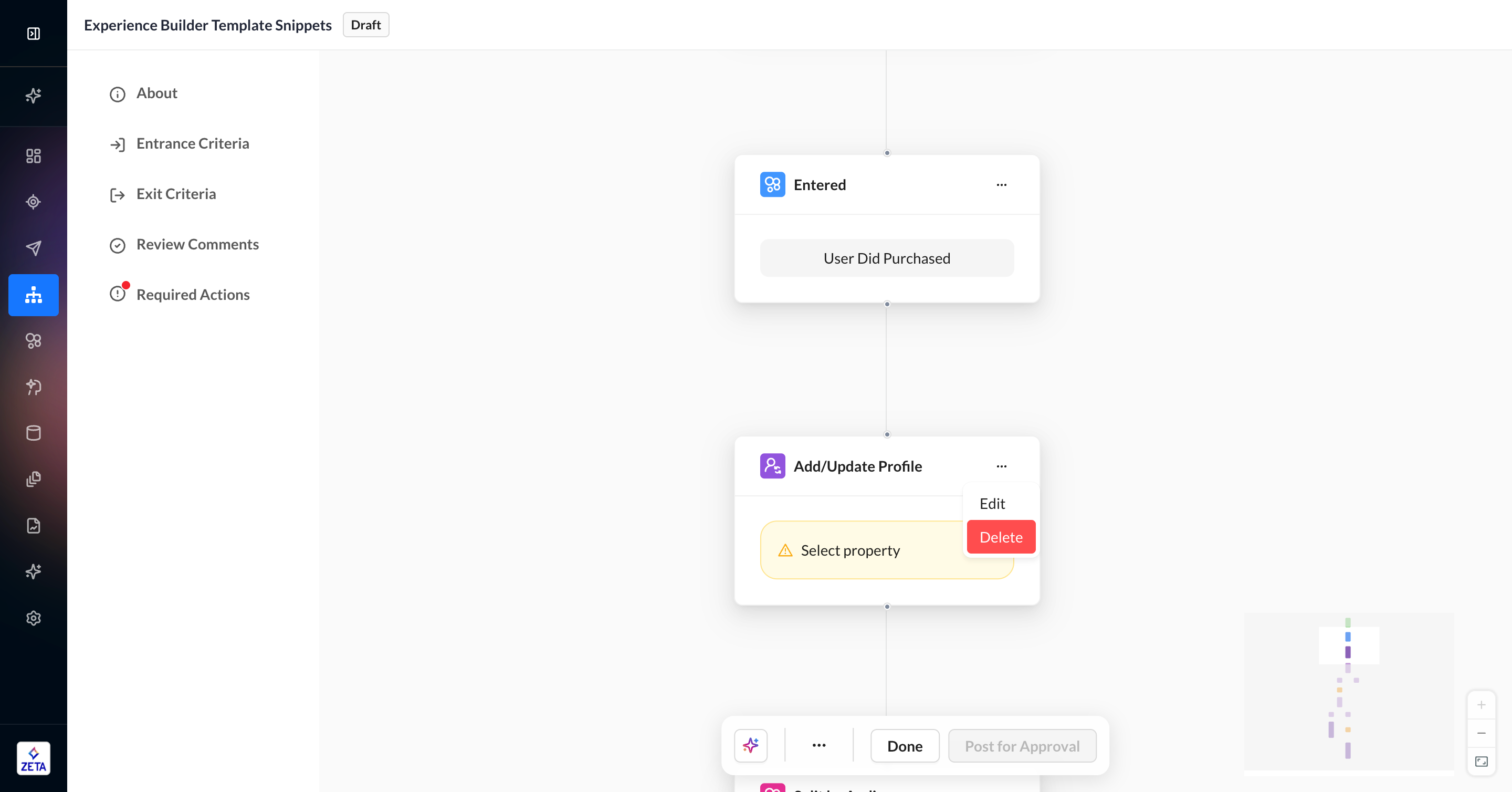Click the AI sparkle button in bottom toolbar
Viewport: 1512px width, 792px height.
pyautogui.click(x=751, y=746)
